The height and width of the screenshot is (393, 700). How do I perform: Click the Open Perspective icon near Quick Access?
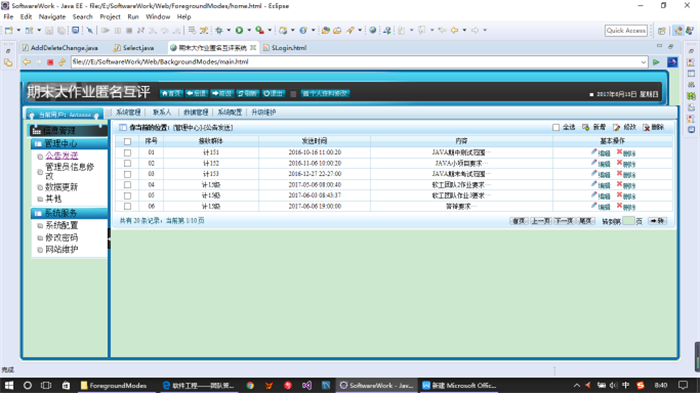(x=662, y=30)
